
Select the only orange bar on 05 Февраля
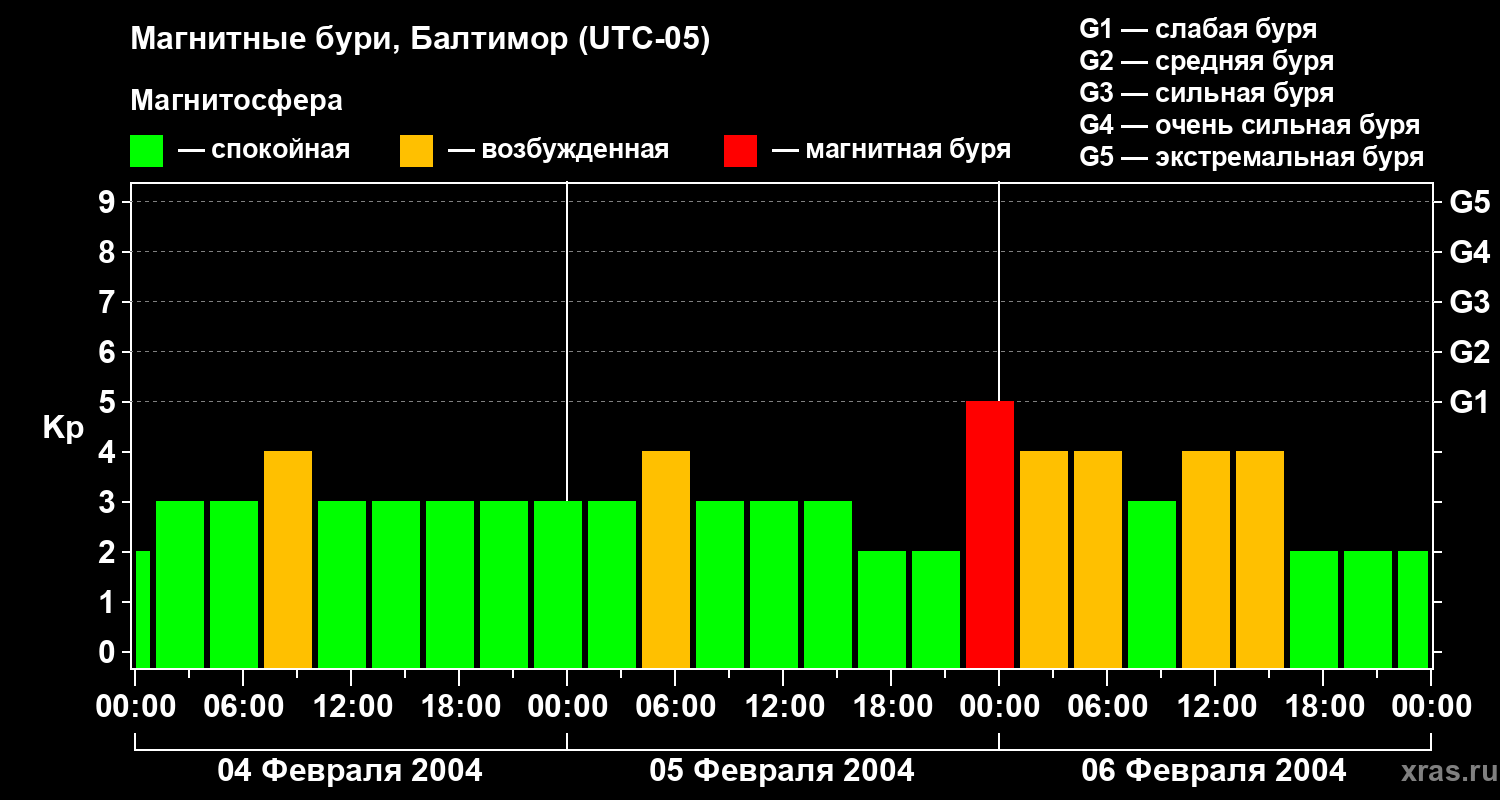(666, 559)
